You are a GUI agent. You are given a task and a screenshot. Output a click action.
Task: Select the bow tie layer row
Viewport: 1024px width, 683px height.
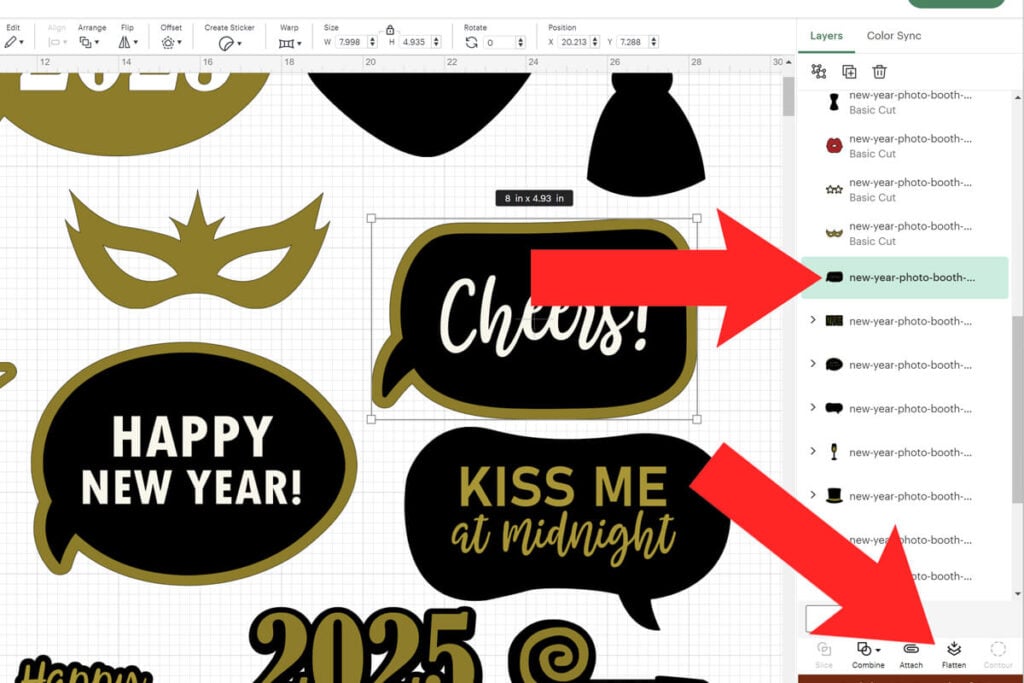(x=904, y=103)
